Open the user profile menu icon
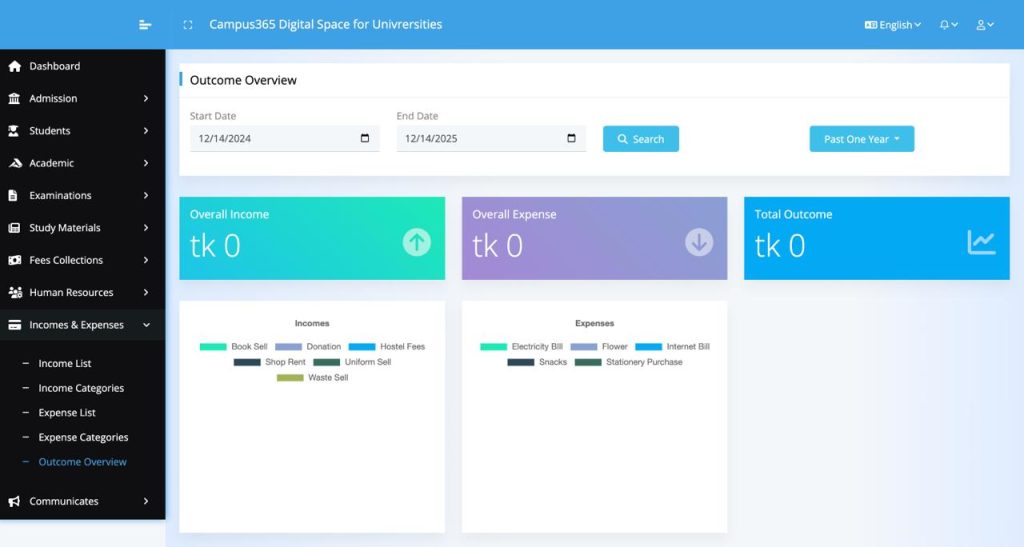1024x547 pixels. (x=984, y=25)
